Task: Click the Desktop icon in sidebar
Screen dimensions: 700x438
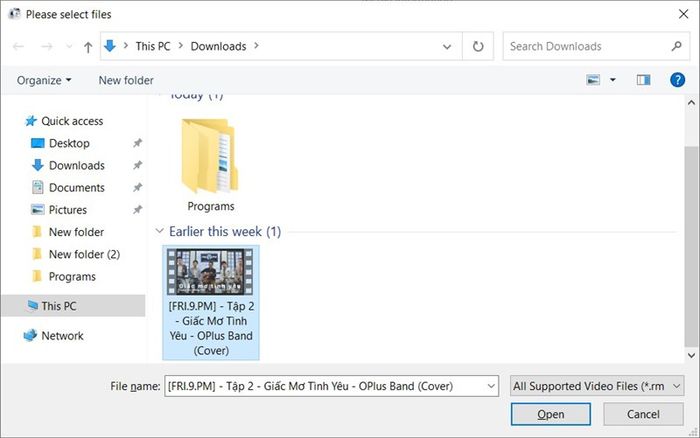Action: (x=38, y=143)
